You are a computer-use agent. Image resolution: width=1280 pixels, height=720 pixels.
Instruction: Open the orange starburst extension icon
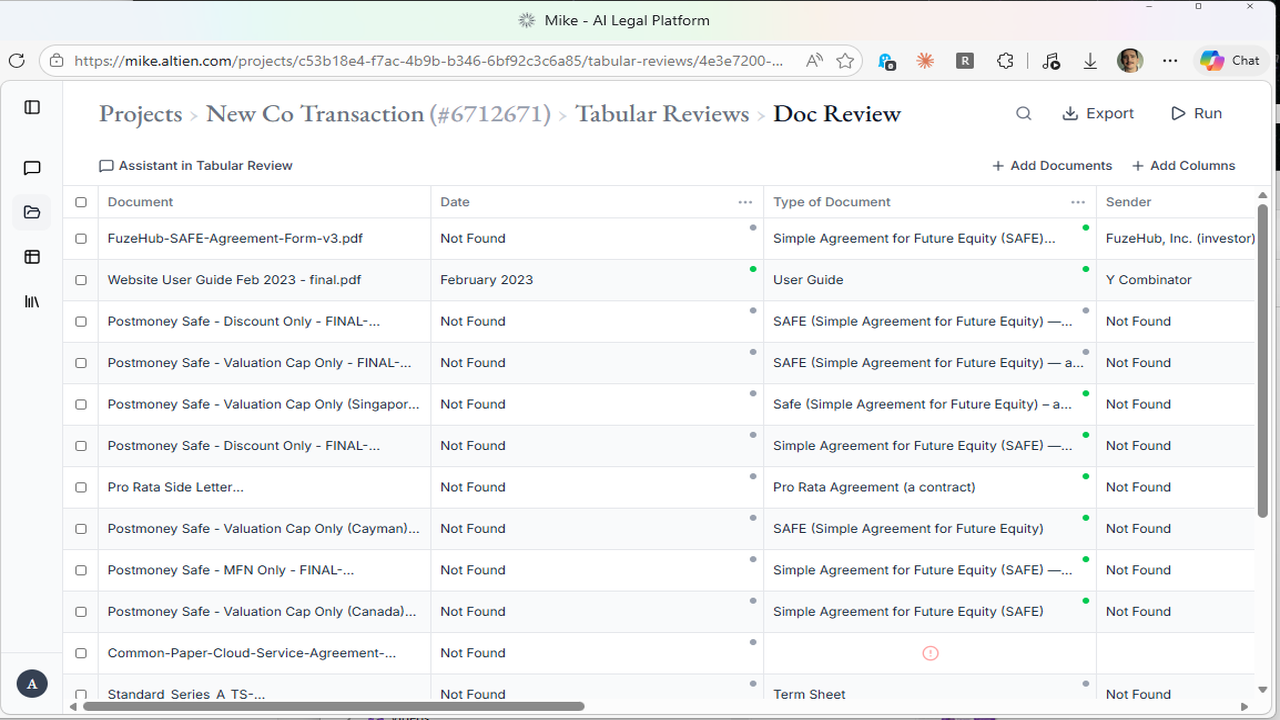coord(925,61)
